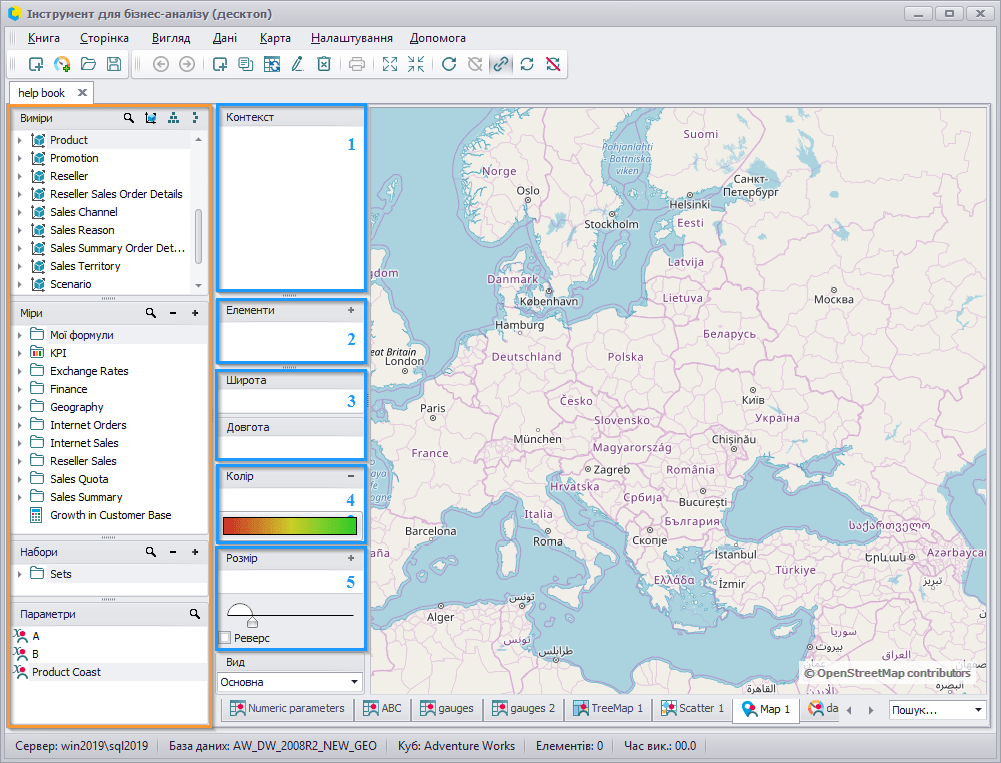The image size is (1001, 763).
Task: Click the red-green color gradient bar
Action: [290, 525]
